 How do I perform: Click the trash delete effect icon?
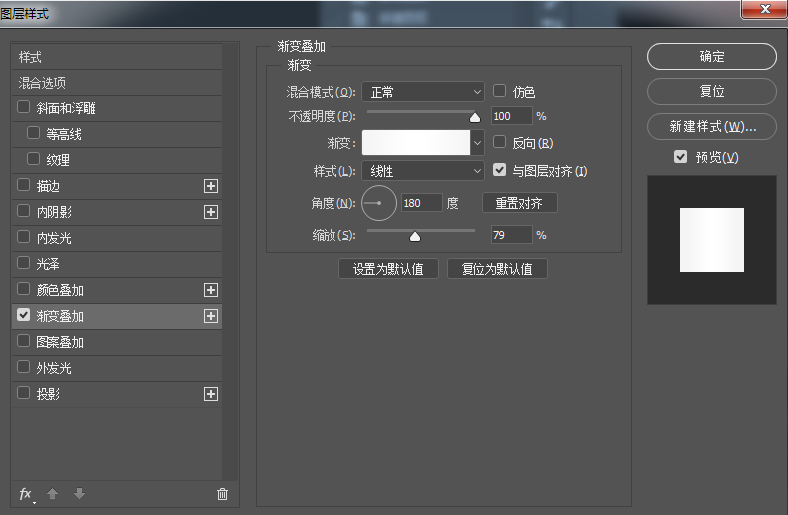click(222, 494)
